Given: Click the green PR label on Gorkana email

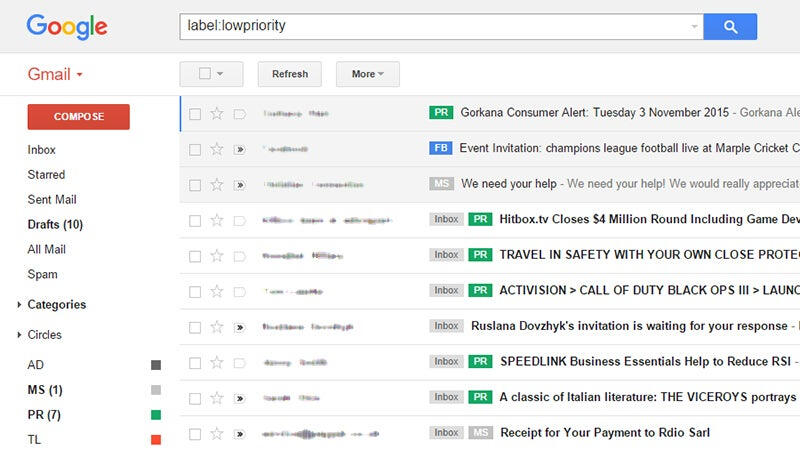Looking at the screenshot, I should coord(441,112).
